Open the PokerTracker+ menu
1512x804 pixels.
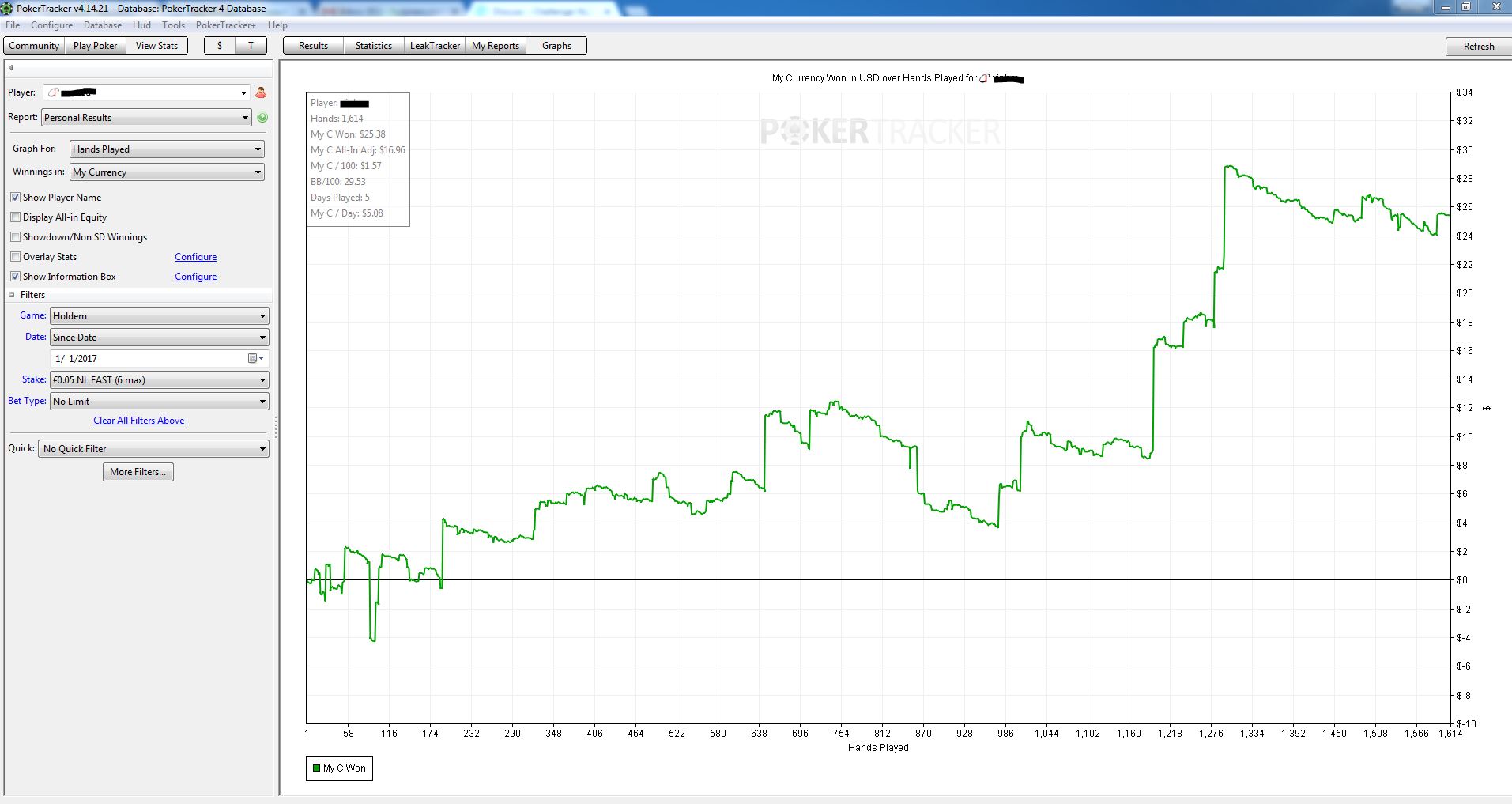point(226,25)
